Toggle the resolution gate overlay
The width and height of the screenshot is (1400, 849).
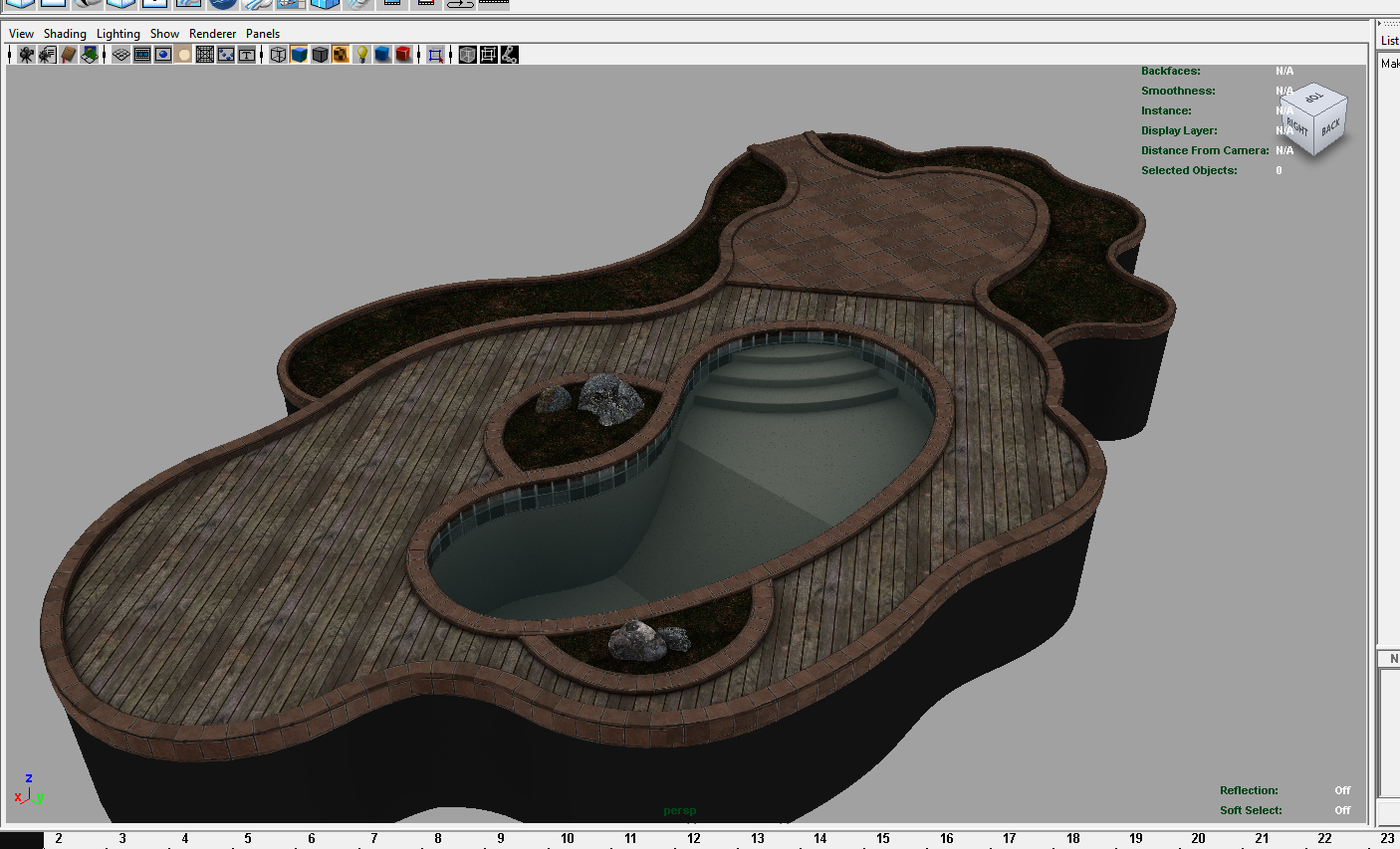[x=163, y=55]
